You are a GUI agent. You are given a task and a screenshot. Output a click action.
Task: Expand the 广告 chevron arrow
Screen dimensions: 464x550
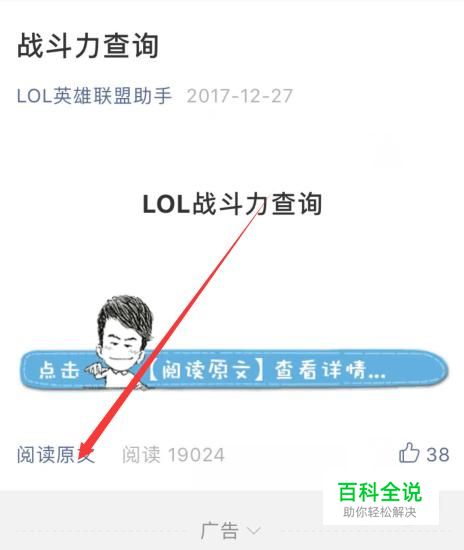pos(254,530)
